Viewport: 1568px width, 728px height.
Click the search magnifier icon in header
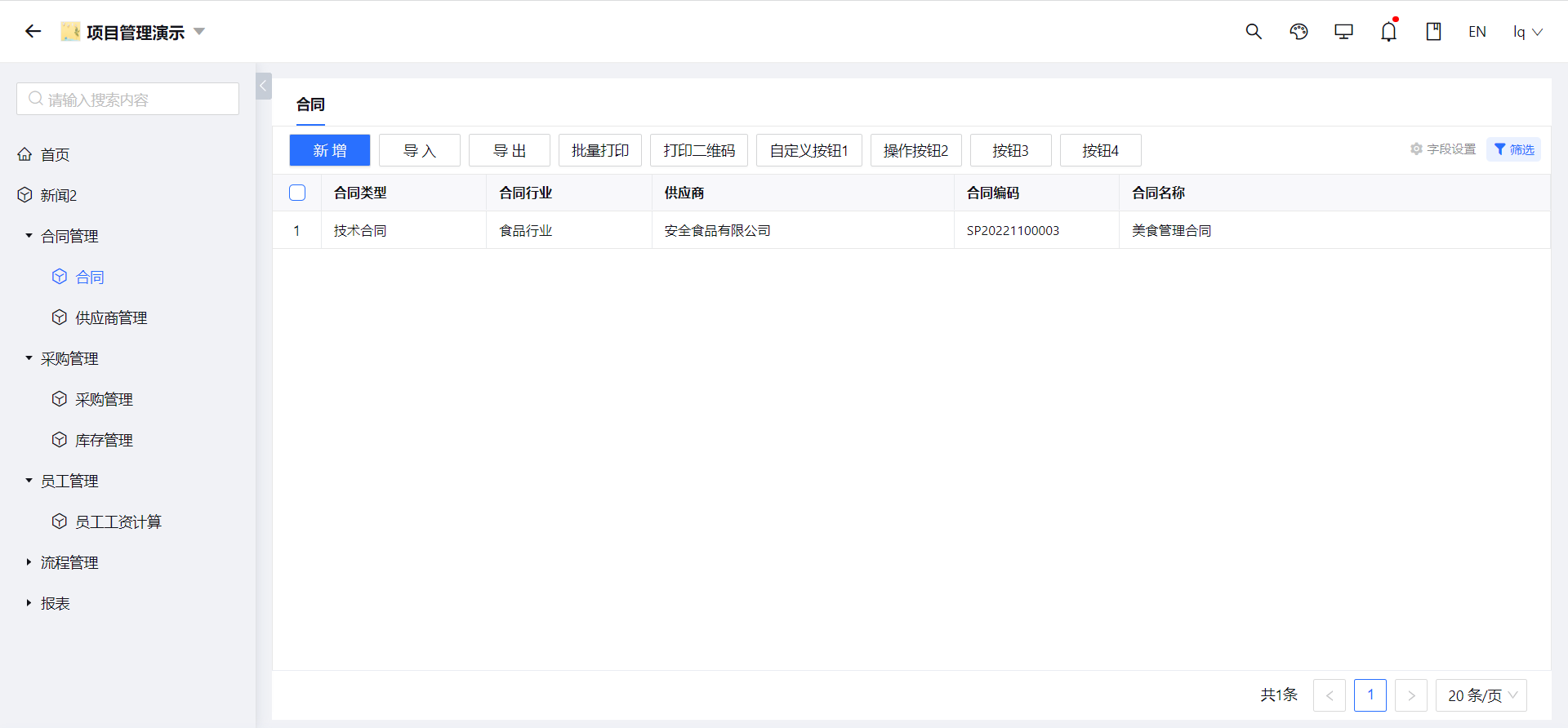1254,32
